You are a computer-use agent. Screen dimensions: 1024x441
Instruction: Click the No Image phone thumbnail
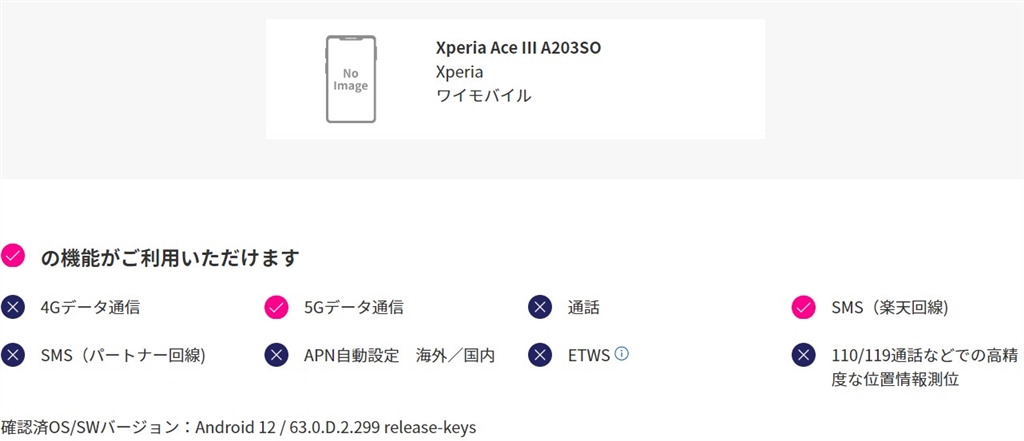click(x=350, y=79)
